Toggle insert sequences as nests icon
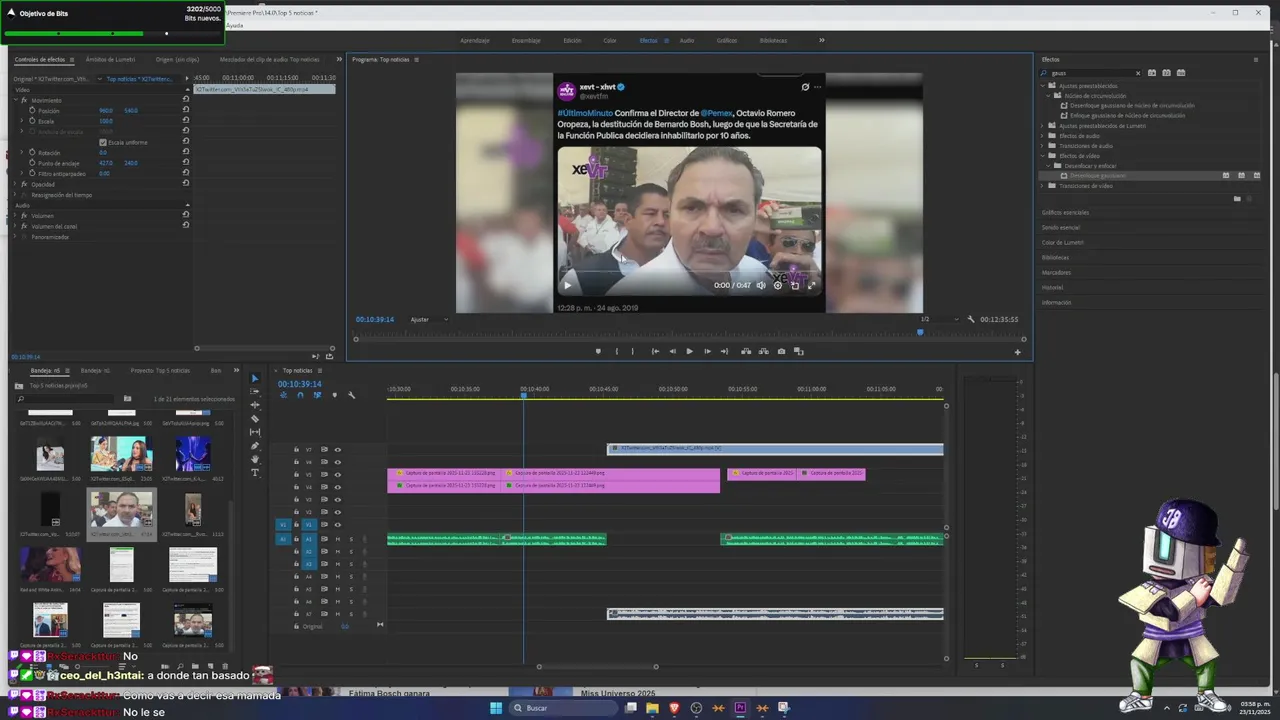This screenshot has height=720, width=1280. point(283,395)
